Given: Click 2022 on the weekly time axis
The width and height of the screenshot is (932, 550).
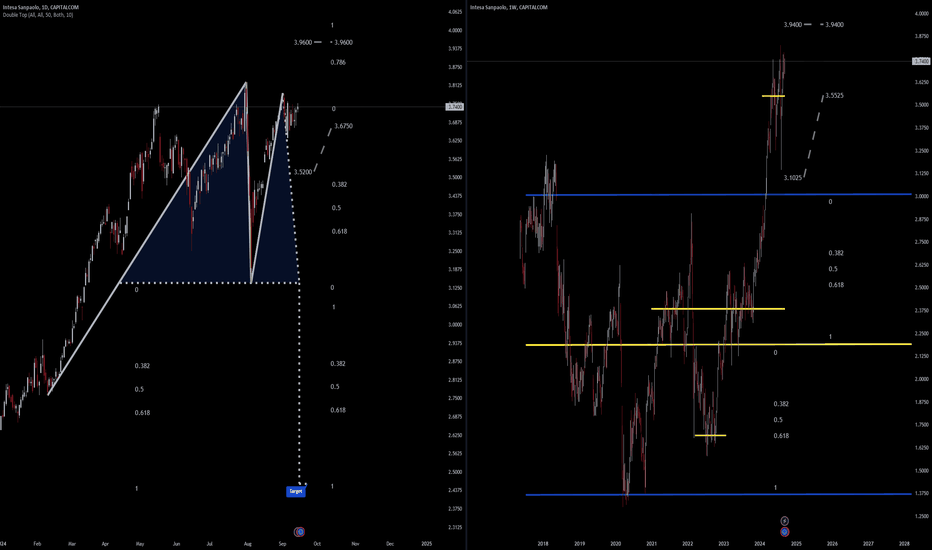Looking at the screenshot, I should (688, 543).
